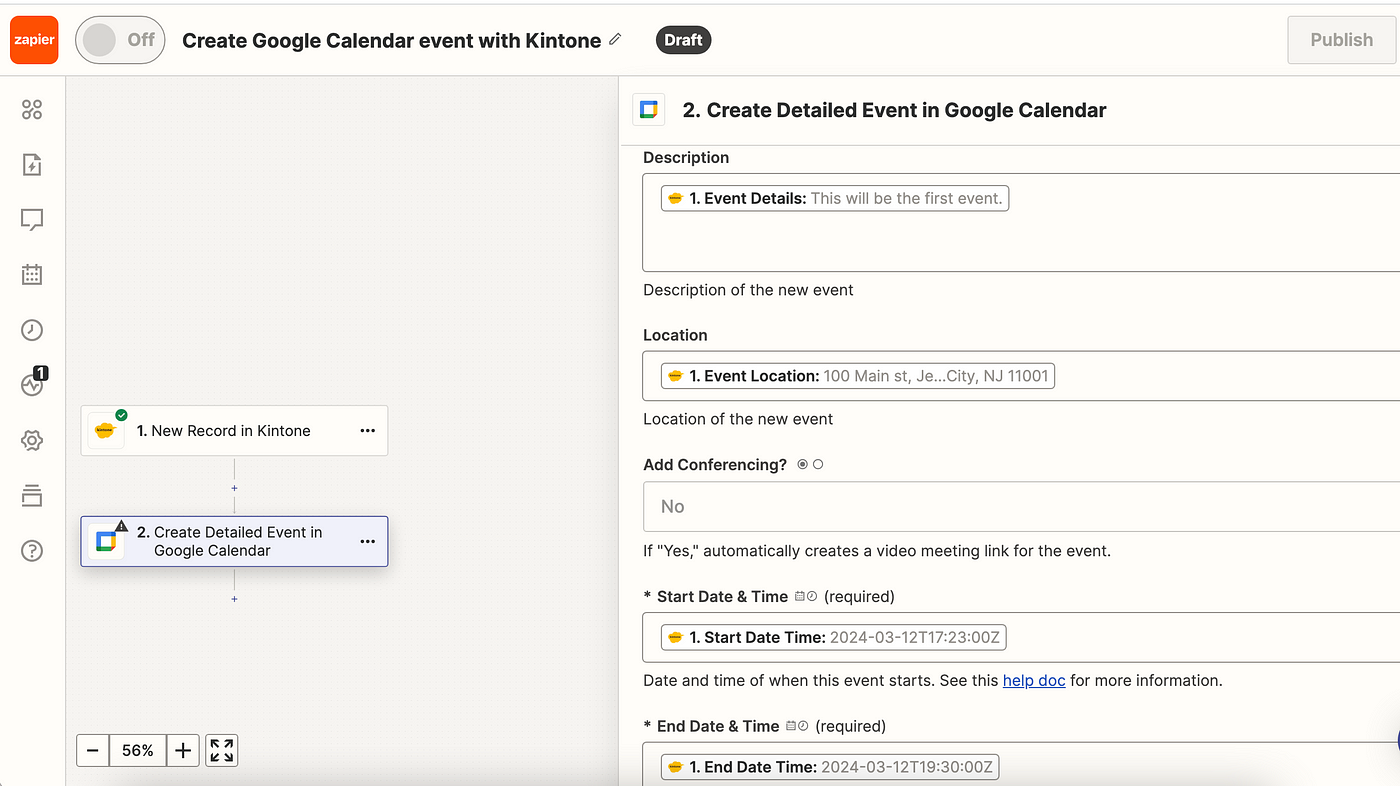Click the Start Date & Time input field

pos(1020,637)
